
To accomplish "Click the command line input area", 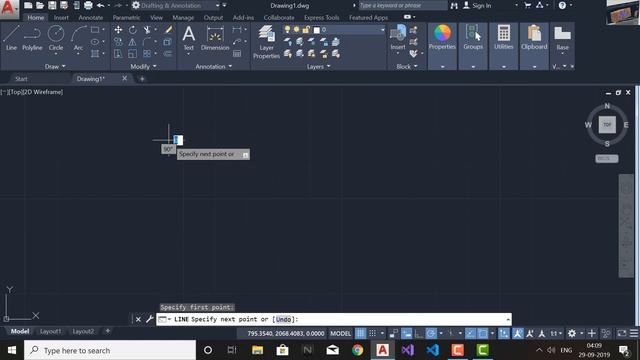I will click(x=333, y=319).
